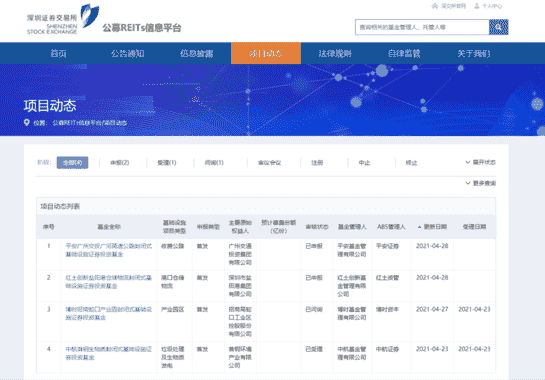Image resolution: width=545 pixels, height=380 pixels.
Task: Click the ABS管理人 column header
Action: click(x=391, y=227)
